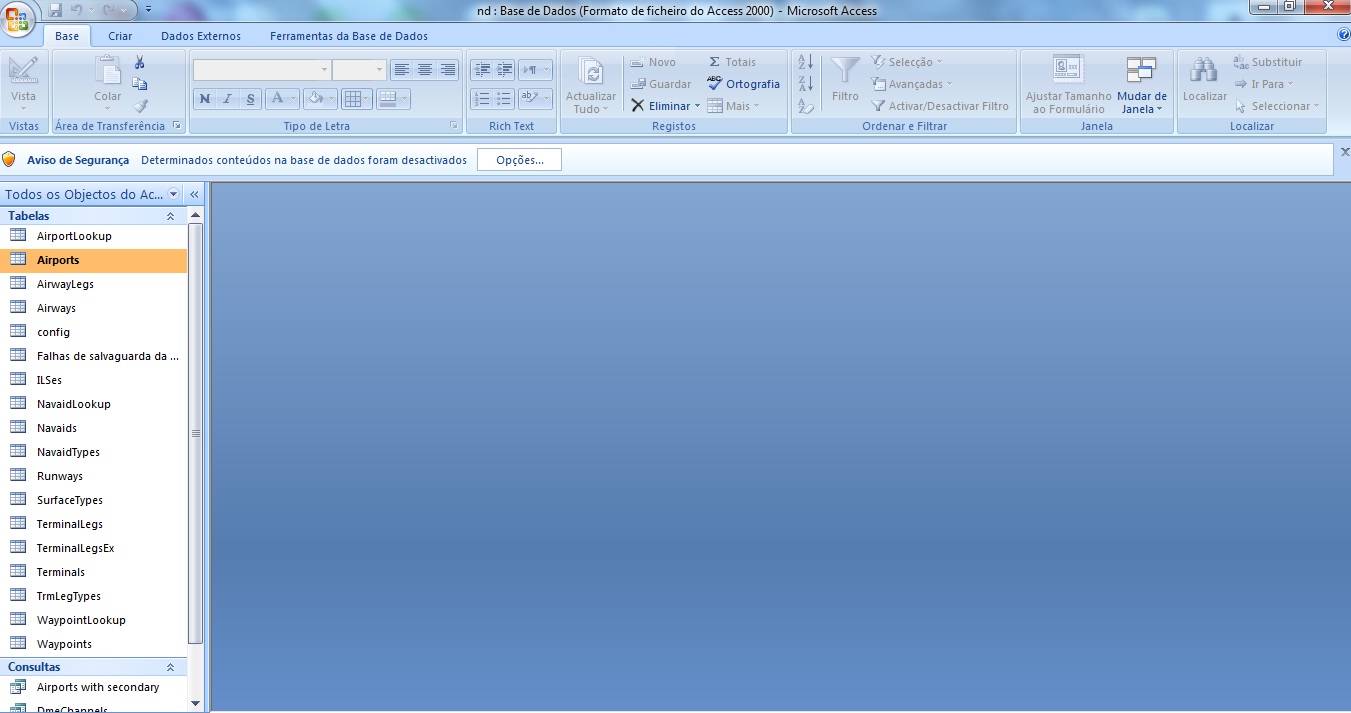Select the Runways table
Screen dimensions: 1351x713
[x=60, y=476]
